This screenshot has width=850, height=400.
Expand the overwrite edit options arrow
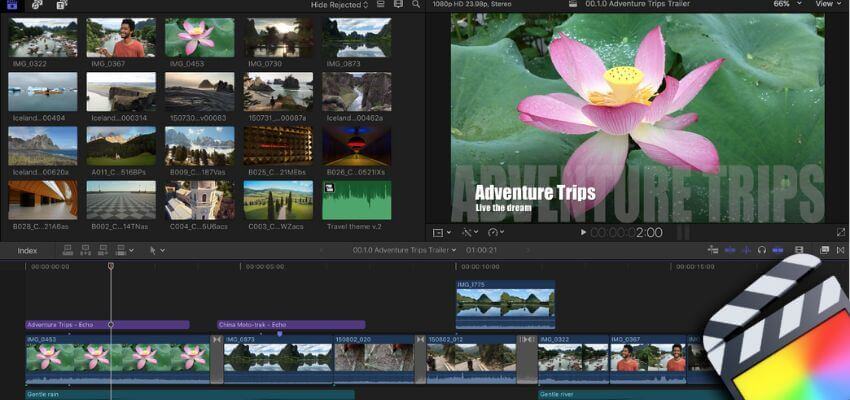point(132,250)
